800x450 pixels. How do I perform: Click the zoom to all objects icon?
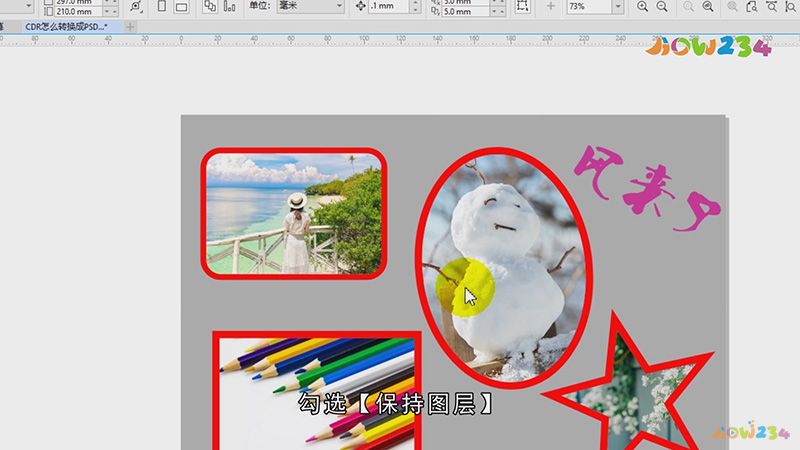tap(708, 6)
